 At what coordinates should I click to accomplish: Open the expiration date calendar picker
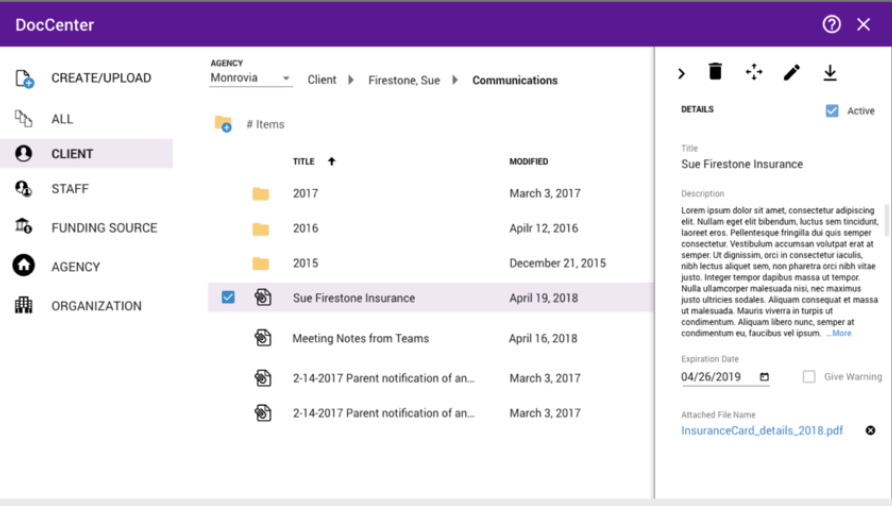tap(765, 377)
